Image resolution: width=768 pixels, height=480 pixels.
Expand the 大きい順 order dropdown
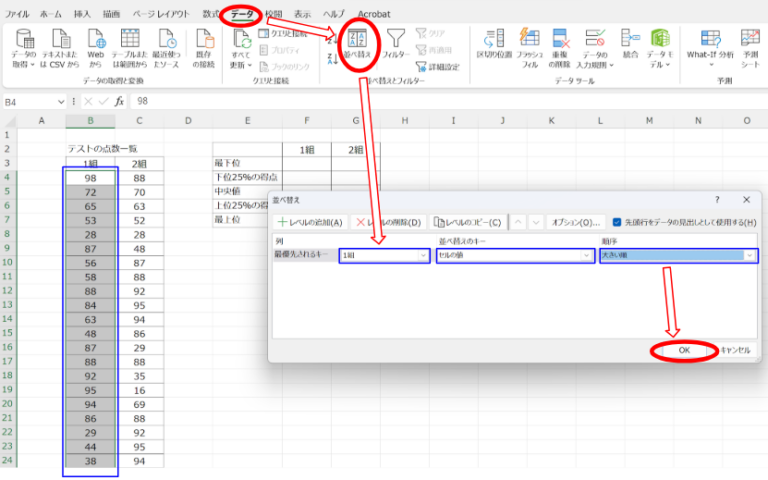750,256
